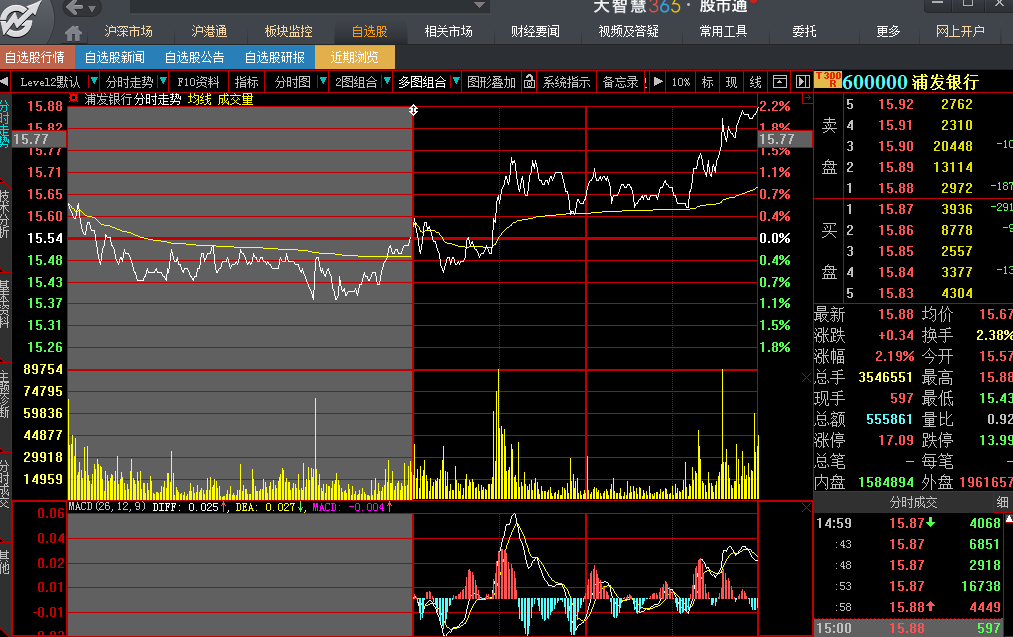Open the 备忘录 memo button
1013x637 pixels.
621,82
